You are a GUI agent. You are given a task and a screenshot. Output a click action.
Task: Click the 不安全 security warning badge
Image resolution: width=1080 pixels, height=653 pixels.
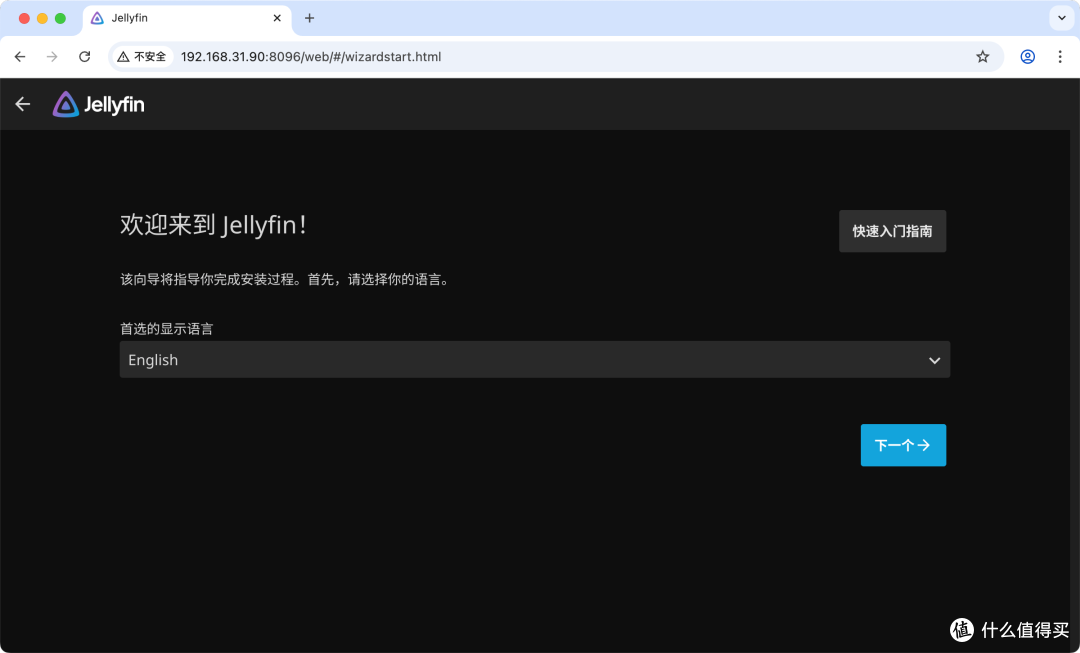click(x=142, y=56)
